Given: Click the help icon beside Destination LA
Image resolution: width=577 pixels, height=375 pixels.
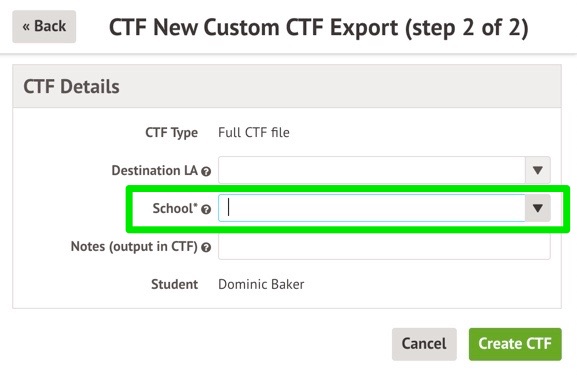Looking at the screenshot, I should [x=206, y=171].
